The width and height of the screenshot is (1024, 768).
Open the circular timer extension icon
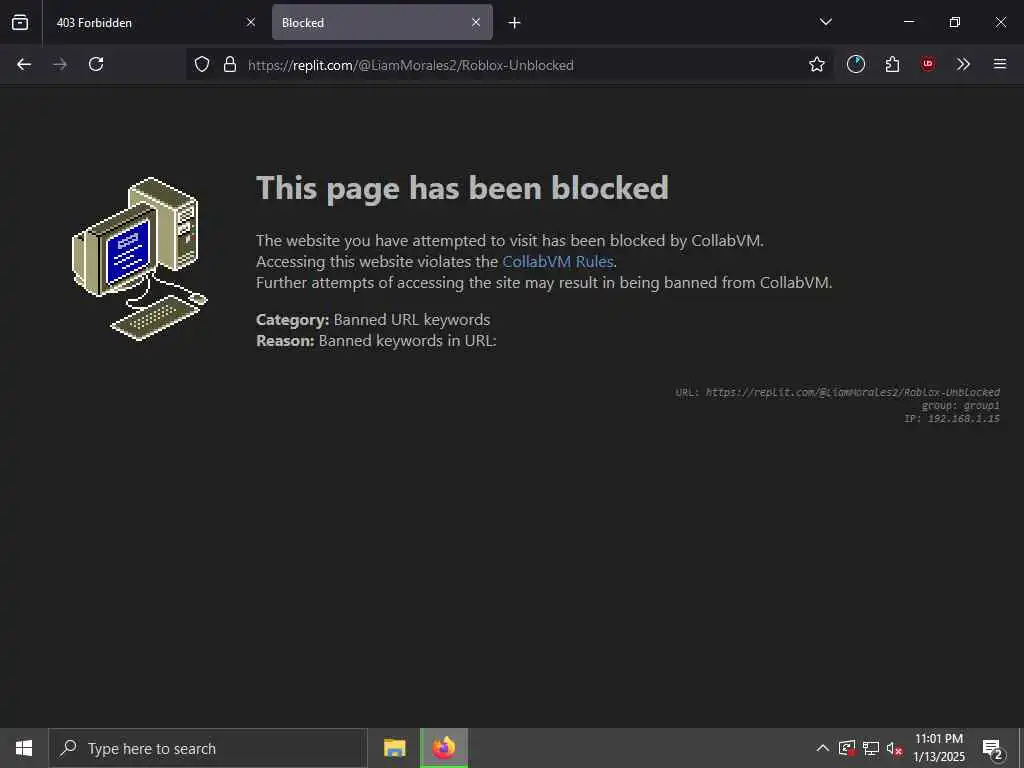[x=856, y=64]
